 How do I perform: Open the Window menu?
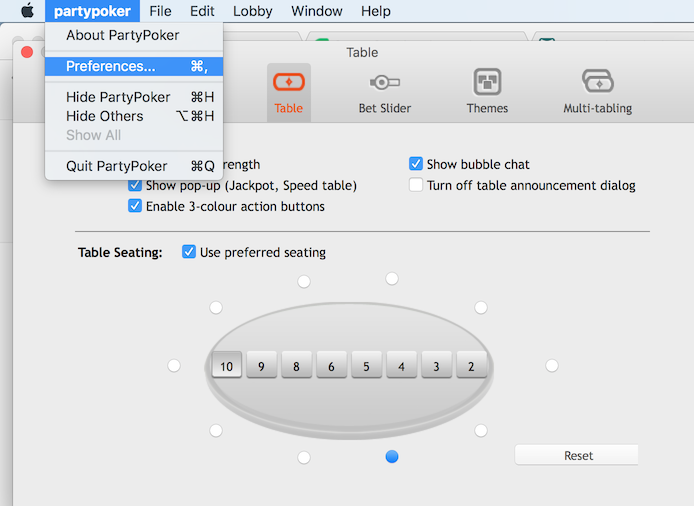click(x=317, y=11)
